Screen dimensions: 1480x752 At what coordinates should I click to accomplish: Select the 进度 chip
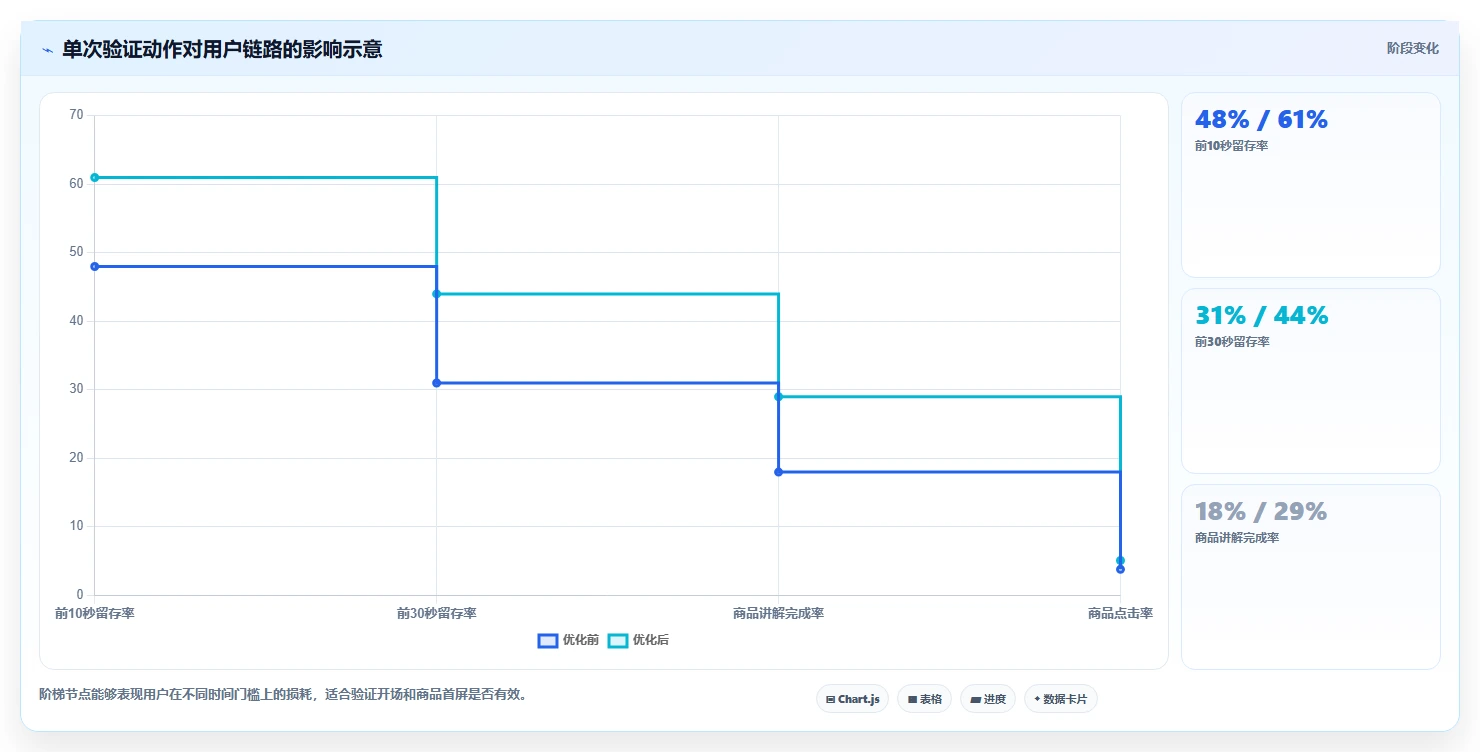988,699
